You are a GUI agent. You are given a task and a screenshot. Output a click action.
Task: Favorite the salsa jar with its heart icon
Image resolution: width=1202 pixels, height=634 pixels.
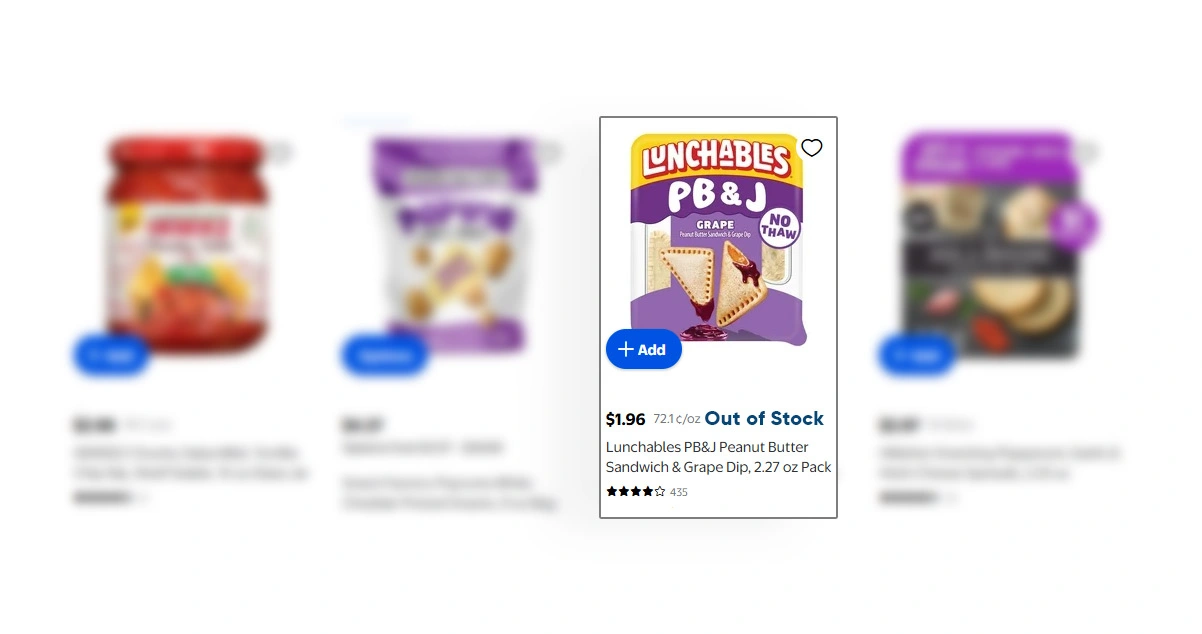pos(279,152)
